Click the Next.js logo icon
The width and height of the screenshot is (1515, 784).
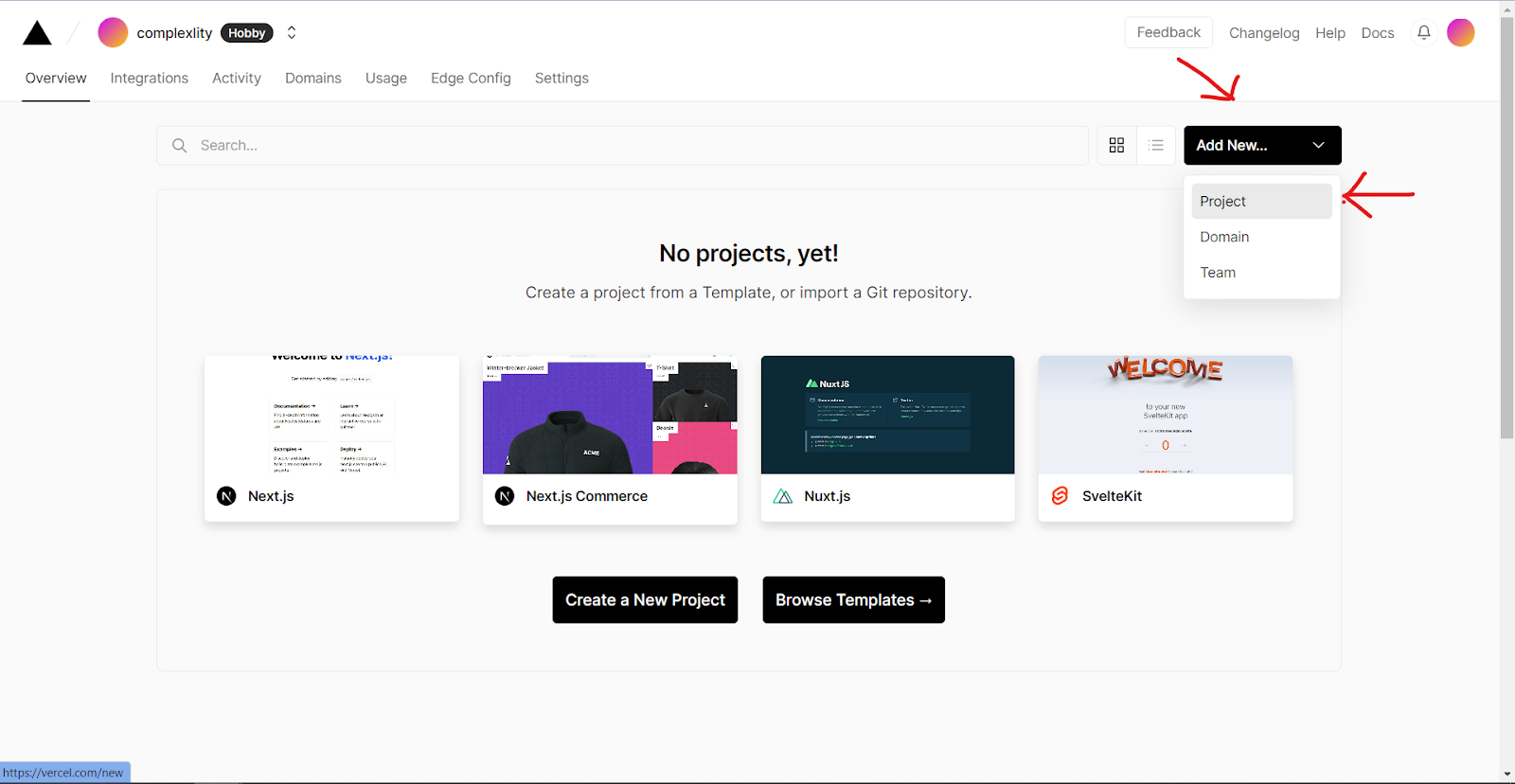226,496
